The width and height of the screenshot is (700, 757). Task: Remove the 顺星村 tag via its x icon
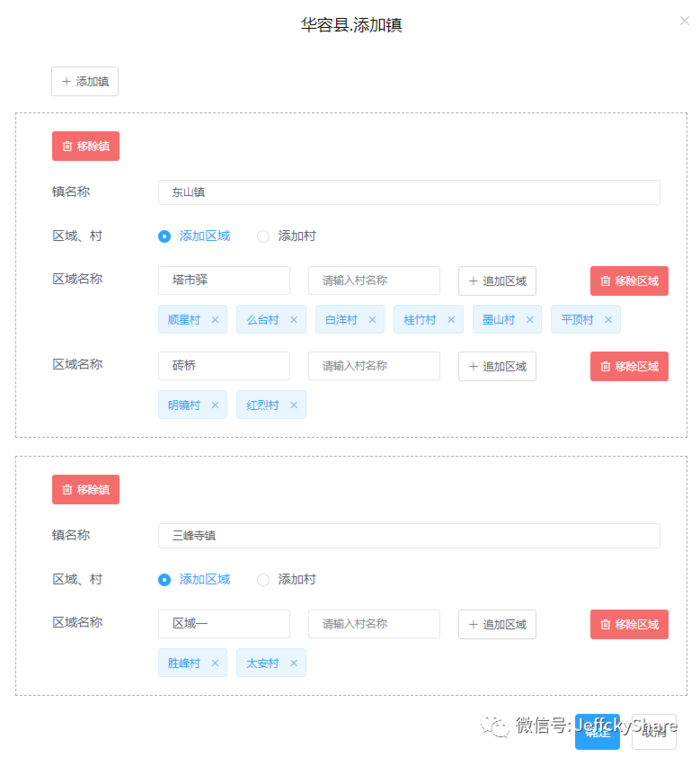pos(215,320)
